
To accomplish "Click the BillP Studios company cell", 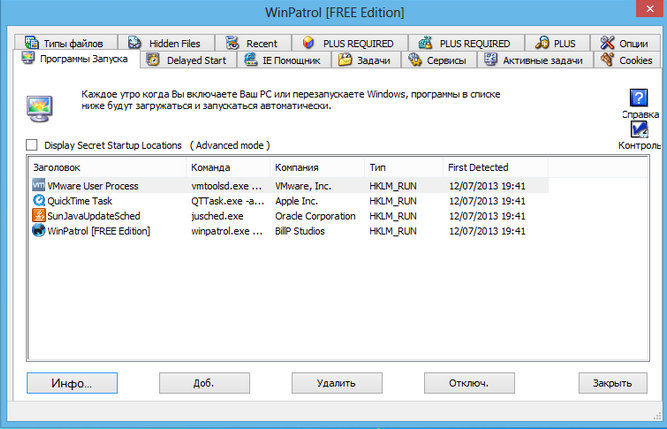I will [x=299, y=231].
